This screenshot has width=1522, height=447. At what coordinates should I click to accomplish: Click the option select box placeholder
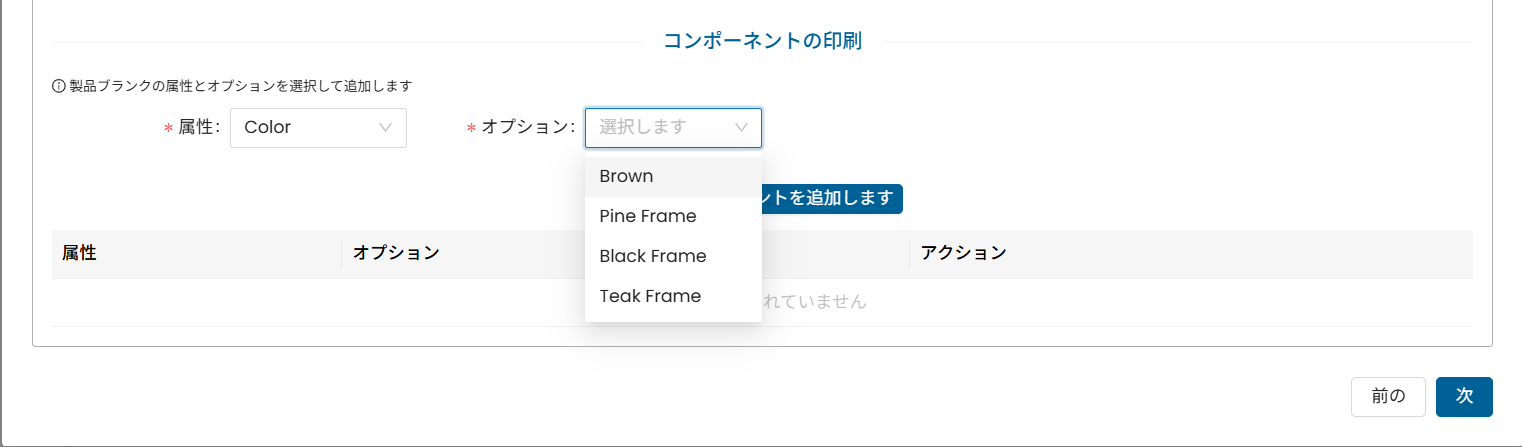[x=643, y=127]
